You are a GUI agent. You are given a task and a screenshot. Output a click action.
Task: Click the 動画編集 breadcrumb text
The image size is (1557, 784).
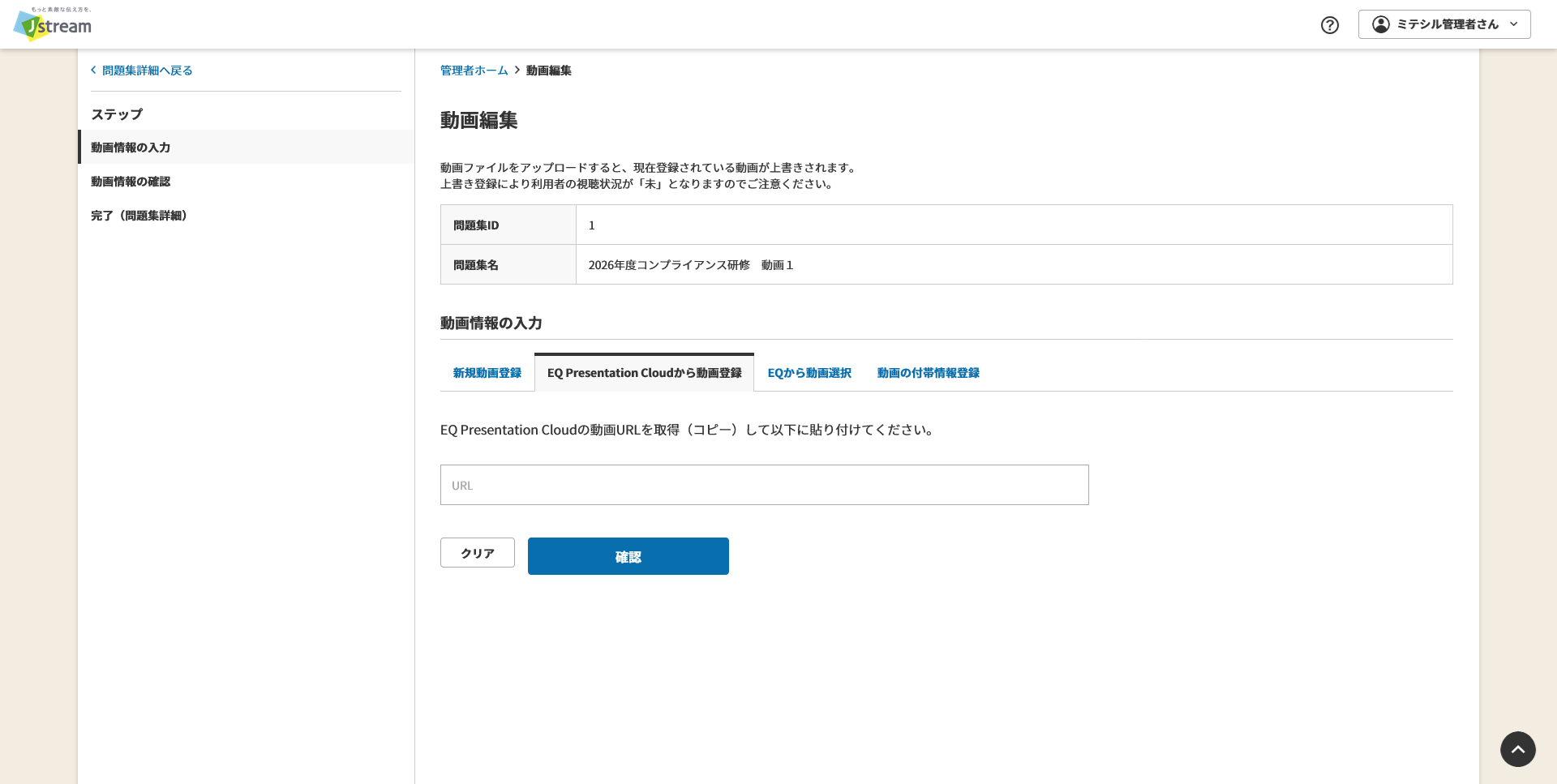[549, 71]
